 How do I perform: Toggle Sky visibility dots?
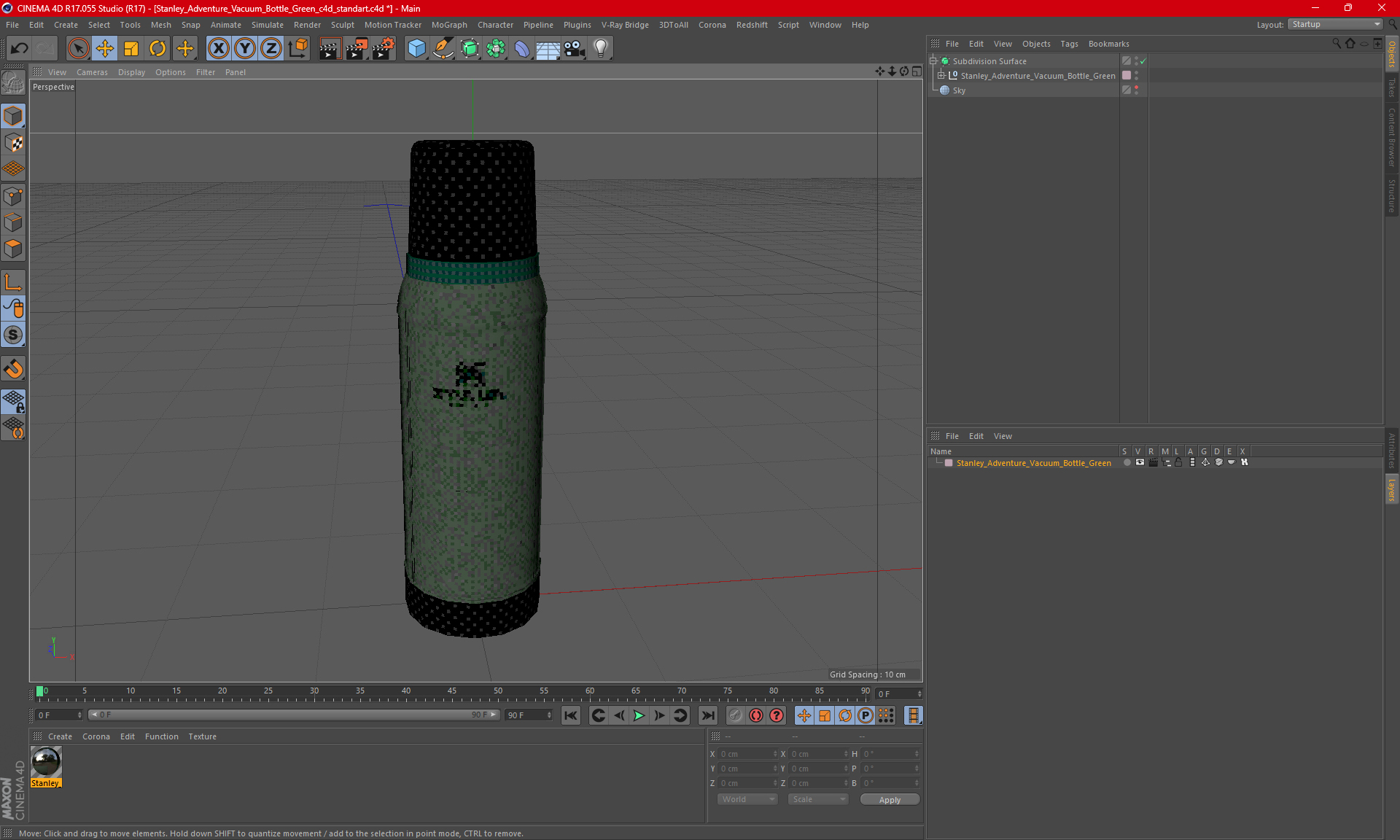pos(1136,90)
